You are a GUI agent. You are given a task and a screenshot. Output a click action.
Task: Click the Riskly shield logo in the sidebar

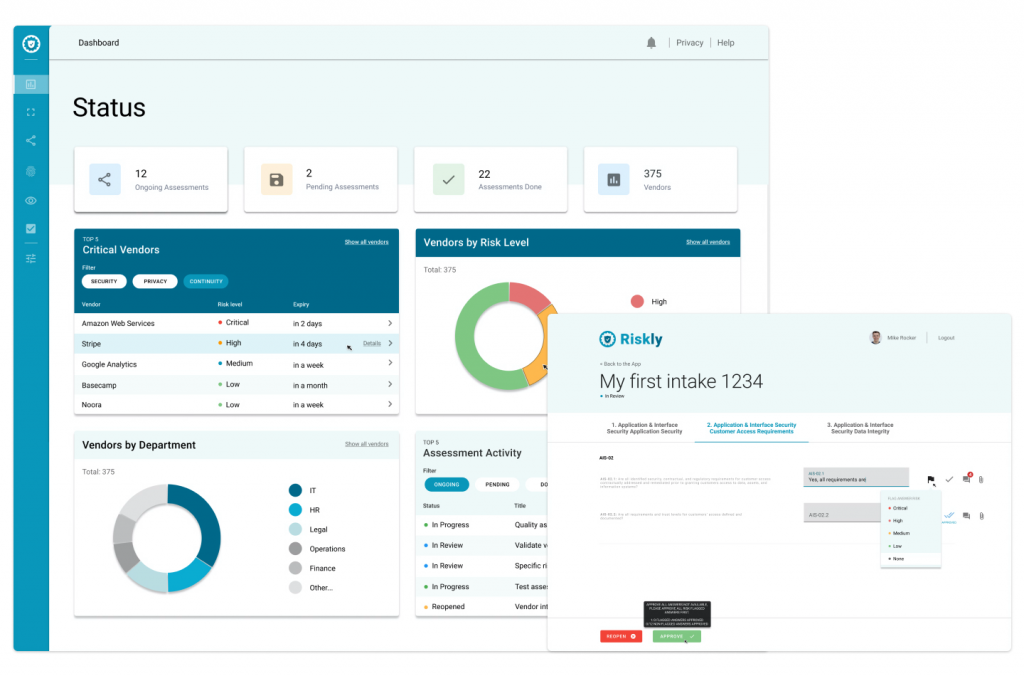click(x=31, y=44)
